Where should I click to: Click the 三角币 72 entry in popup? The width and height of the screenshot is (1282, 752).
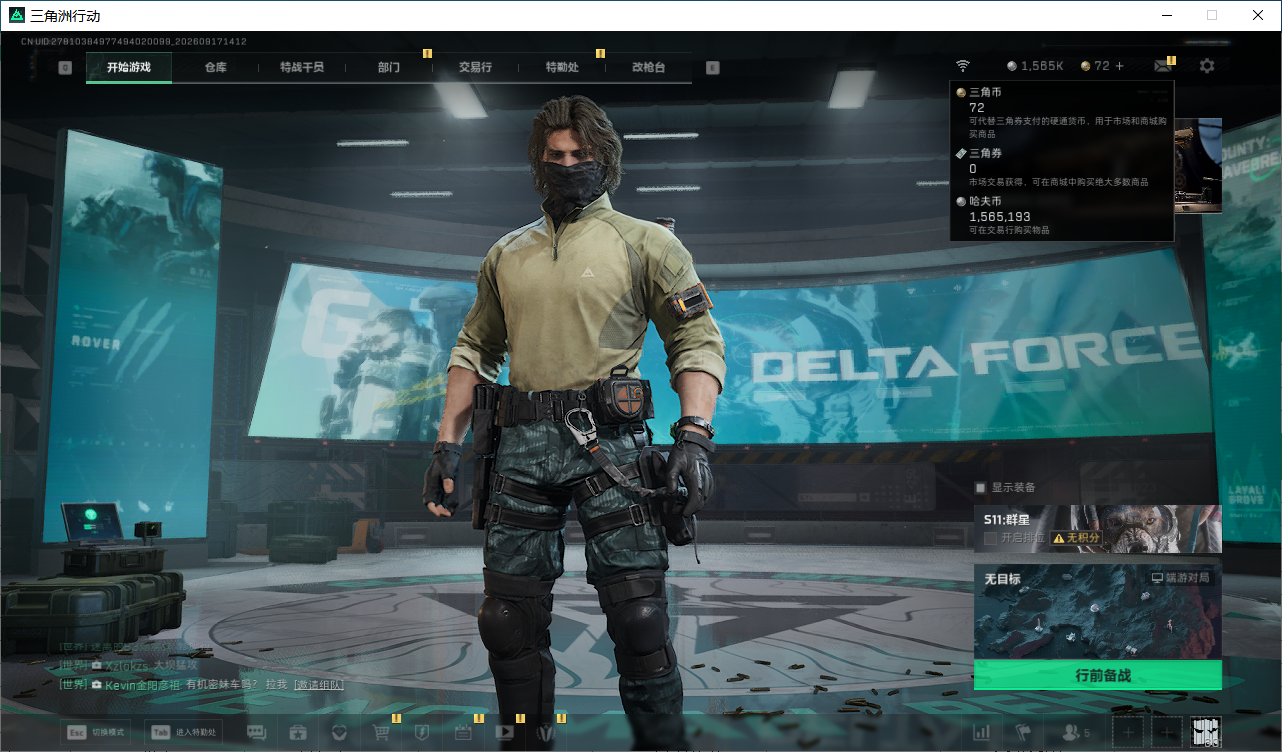tap(1061, 114)
